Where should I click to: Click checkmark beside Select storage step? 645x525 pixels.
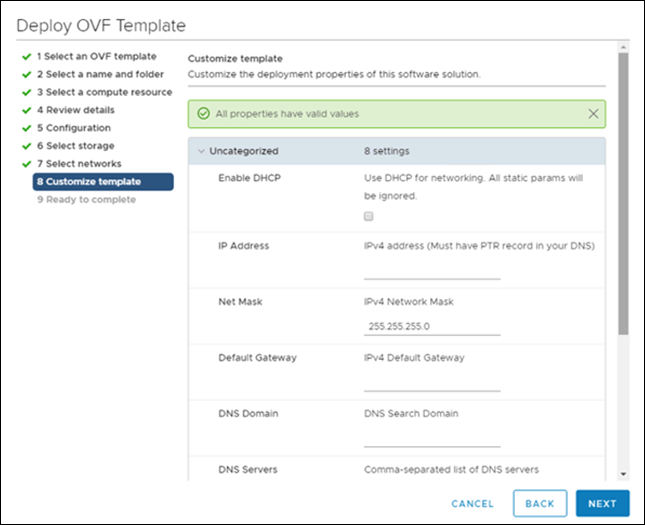coord(27,146)
